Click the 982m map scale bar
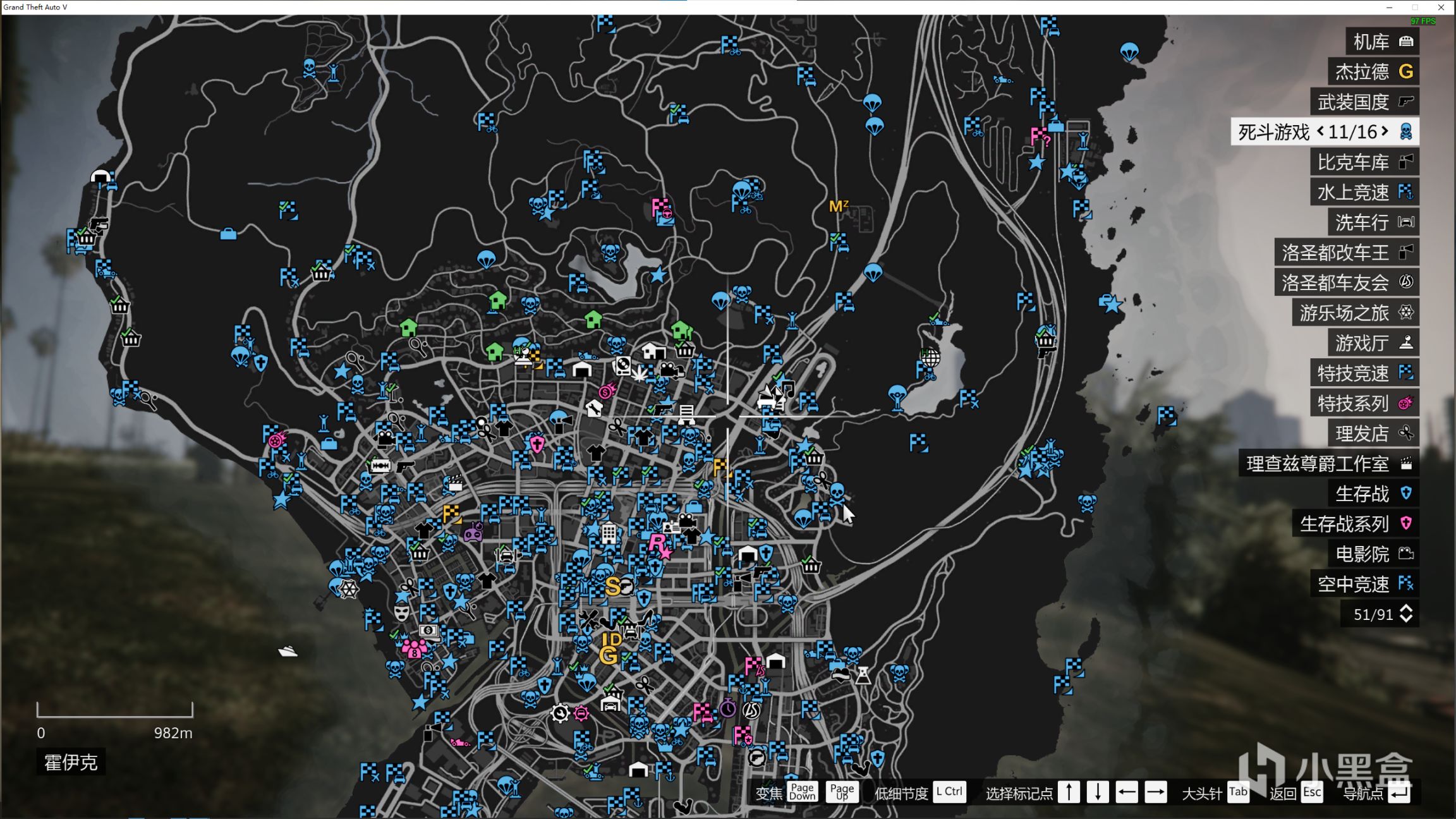 pos(115,710)
